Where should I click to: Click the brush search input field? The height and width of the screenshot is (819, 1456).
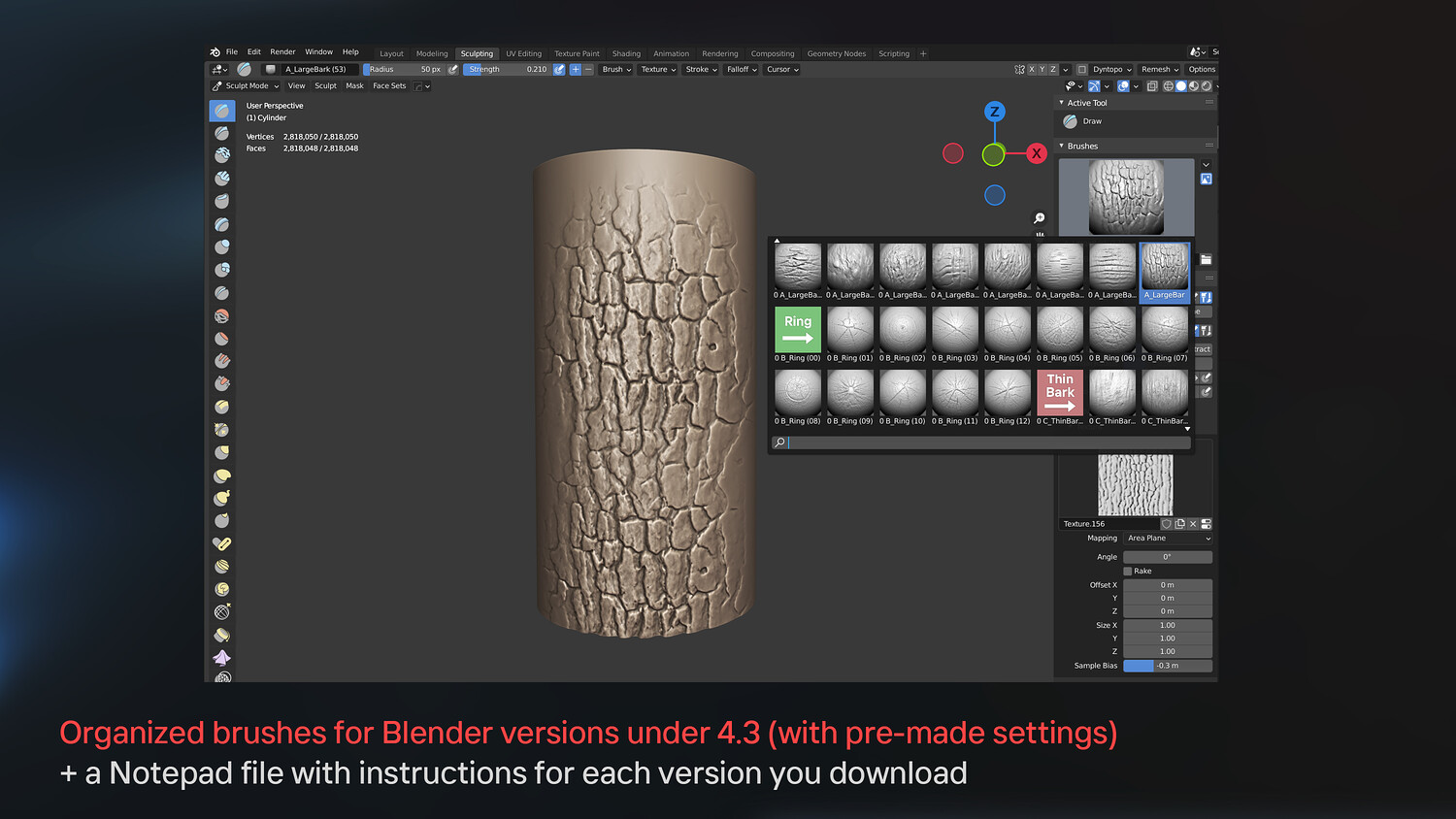pyautogui.click(x=981, y=442)
